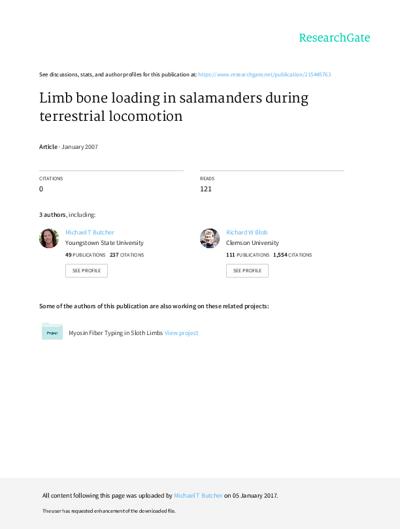Open the View project link
The width and height of the screenshot is (400, 529).
181,333
